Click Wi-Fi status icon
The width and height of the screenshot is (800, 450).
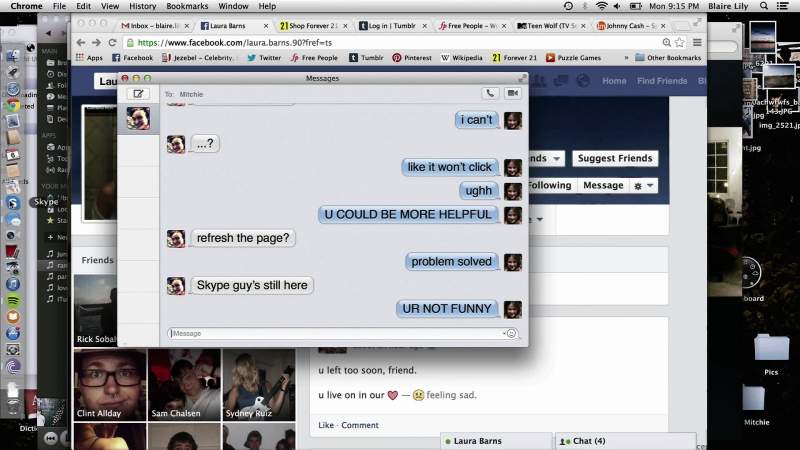tap(602, 6)
